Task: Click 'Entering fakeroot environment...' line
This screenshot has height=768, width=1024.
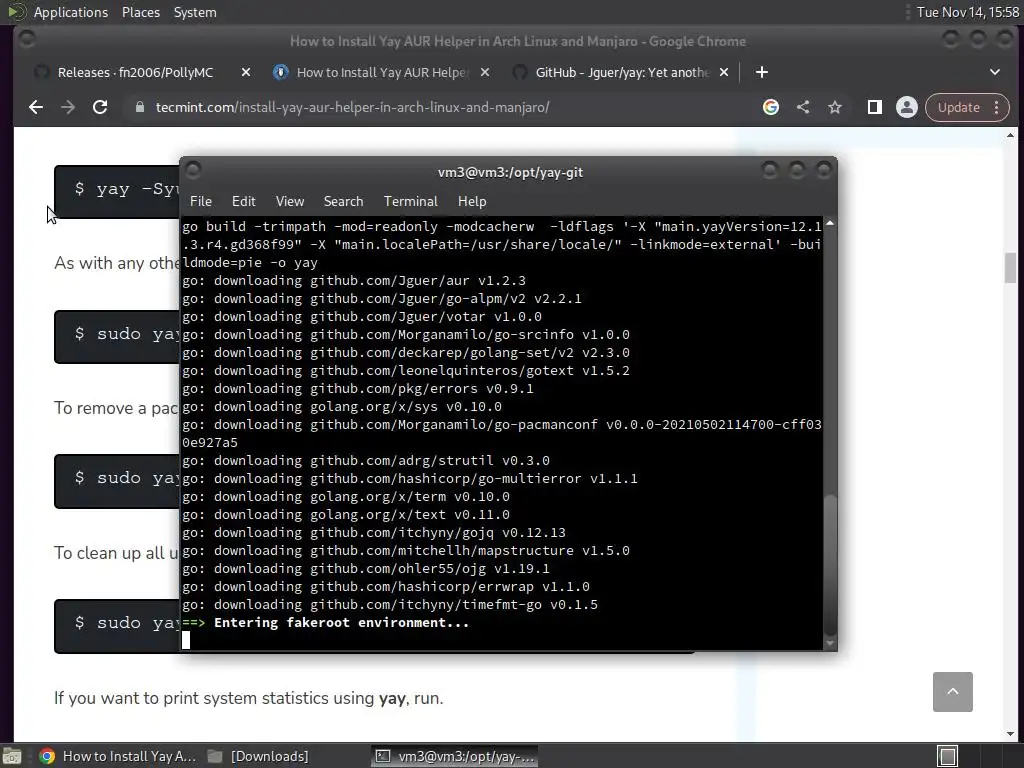Action: (x=342, y=622)
